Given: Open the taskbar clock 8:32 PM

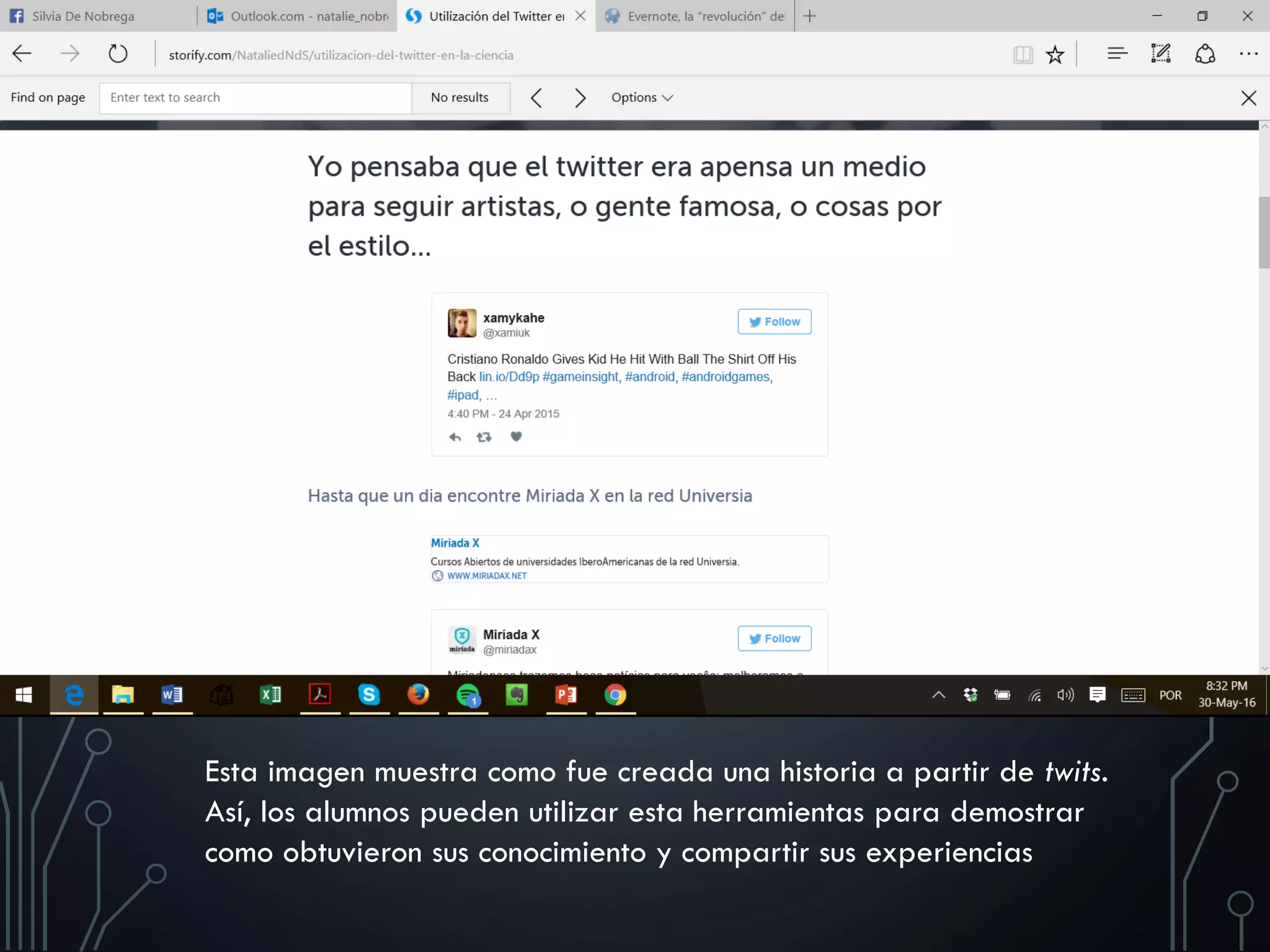Looking at the screenshot, I should click(1227, 695).
